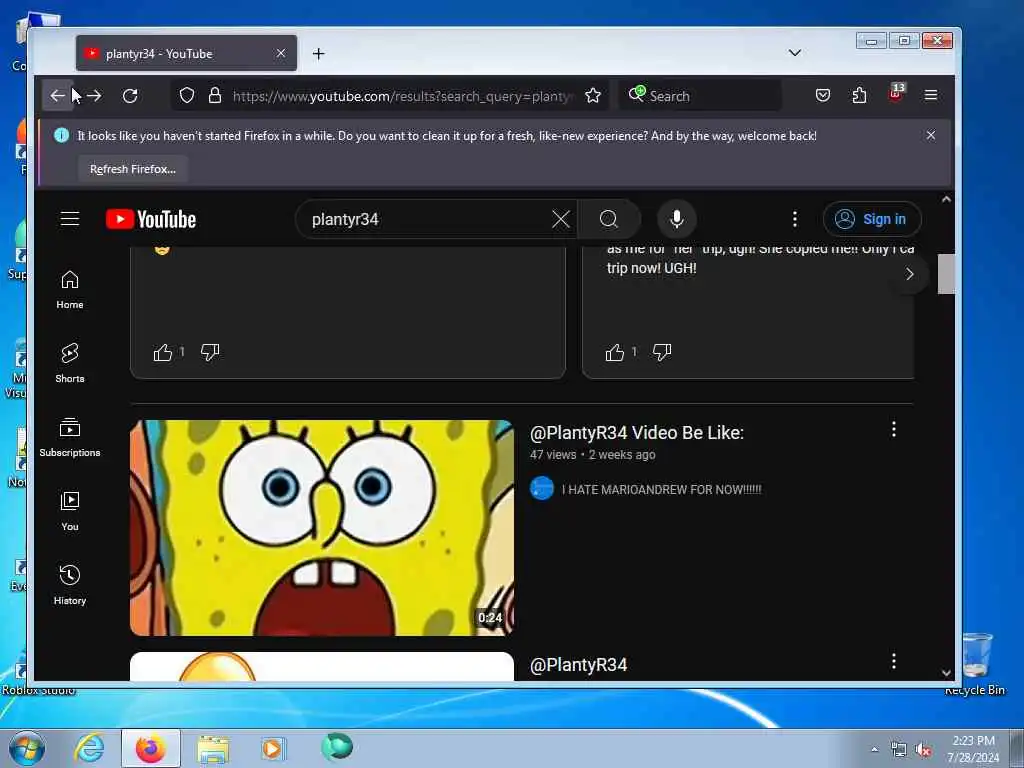
Task: Open Shorts in YouTube sidebar
Action: 70,364
